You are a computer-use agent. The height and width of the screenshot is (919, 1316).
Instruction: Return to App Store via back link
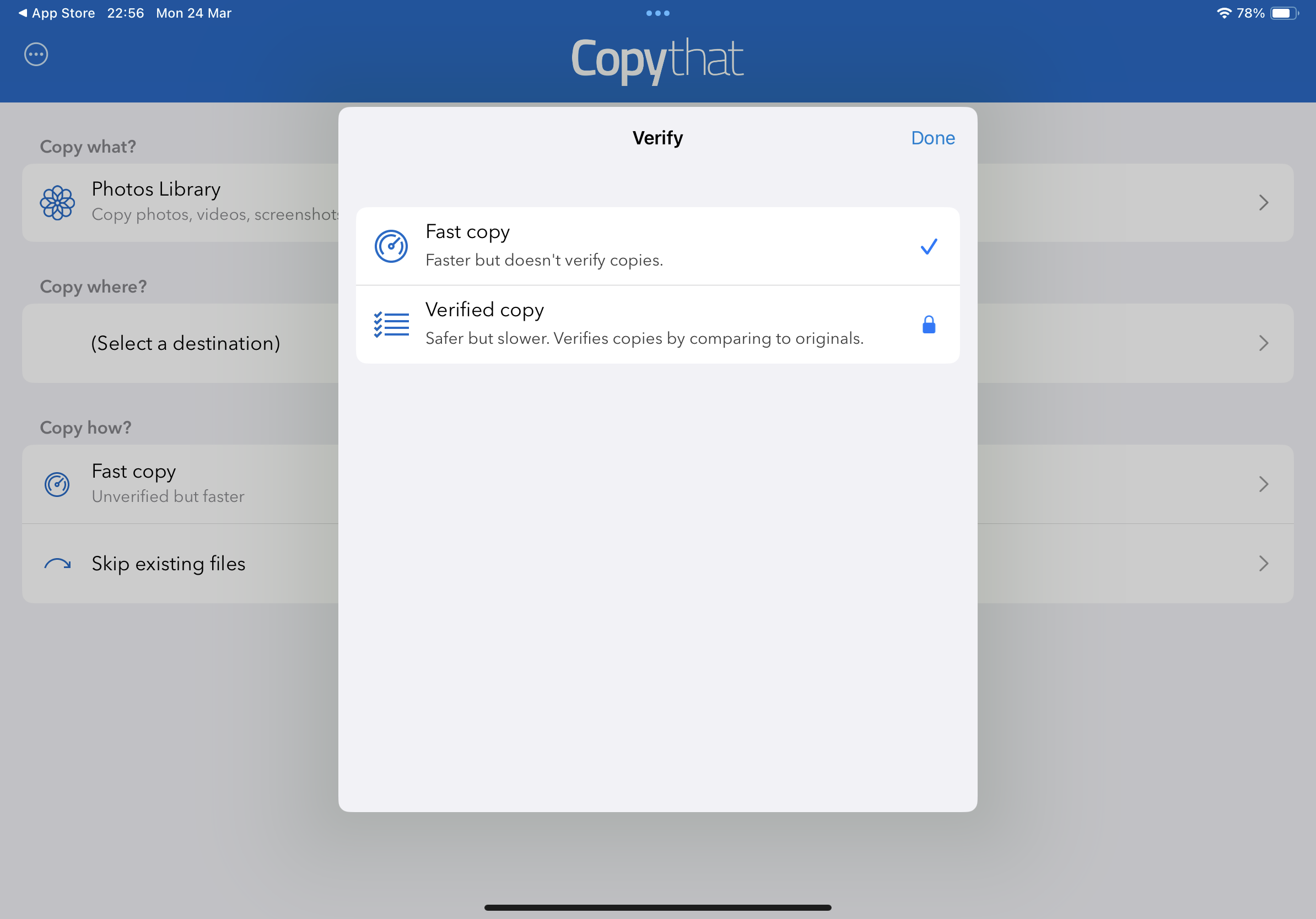pyautogui.click(x=56, y=13)
